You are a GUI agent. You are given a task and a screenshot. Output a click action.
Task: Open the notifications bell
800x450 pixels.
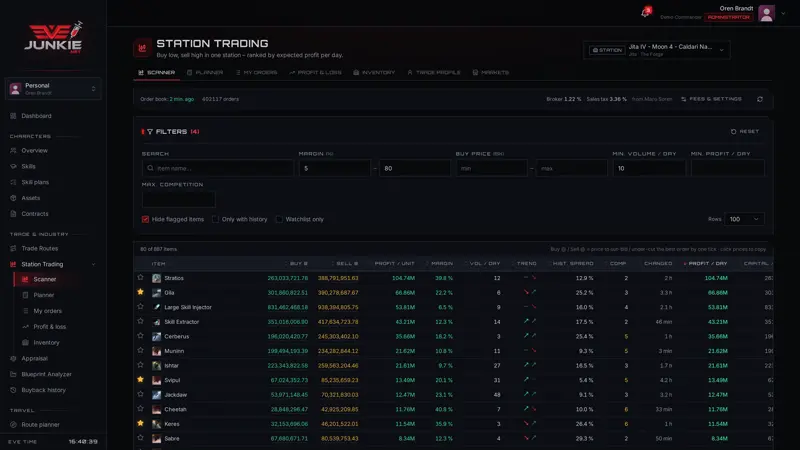pos(645,12)
